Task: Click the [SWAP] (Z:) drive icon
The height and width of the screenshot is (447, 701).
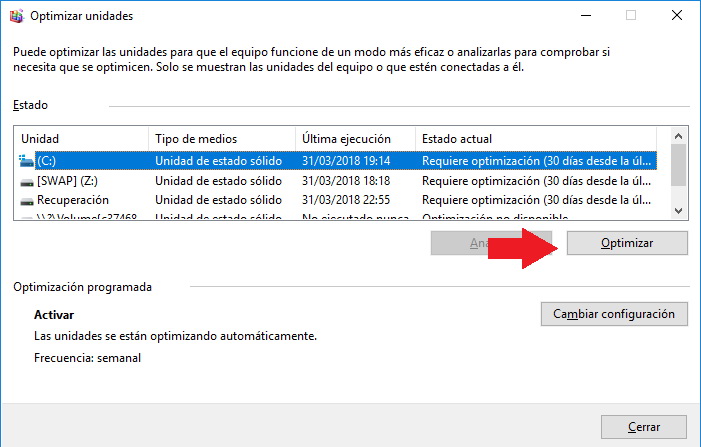Action: 27,181
